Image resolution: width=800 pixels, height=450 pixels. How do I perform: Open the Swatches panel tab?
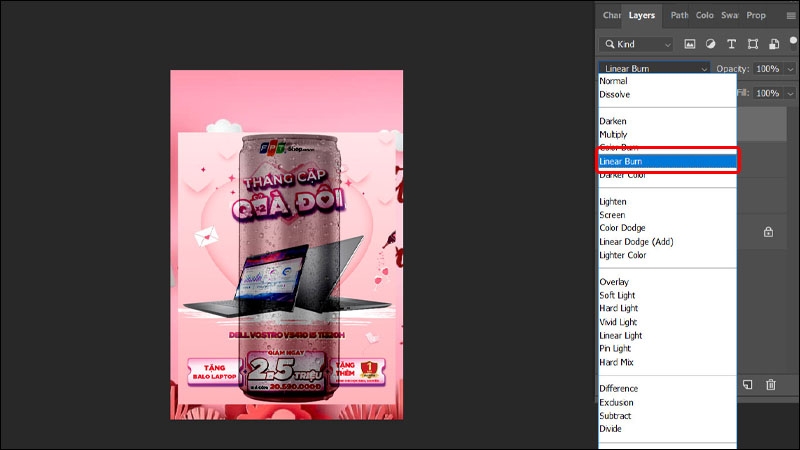pos(730,15)
